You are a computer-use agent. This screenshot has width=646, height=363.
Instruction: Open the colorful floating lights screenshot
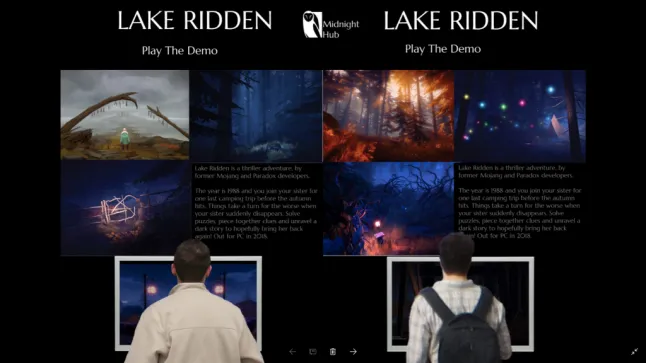point(520,116)
